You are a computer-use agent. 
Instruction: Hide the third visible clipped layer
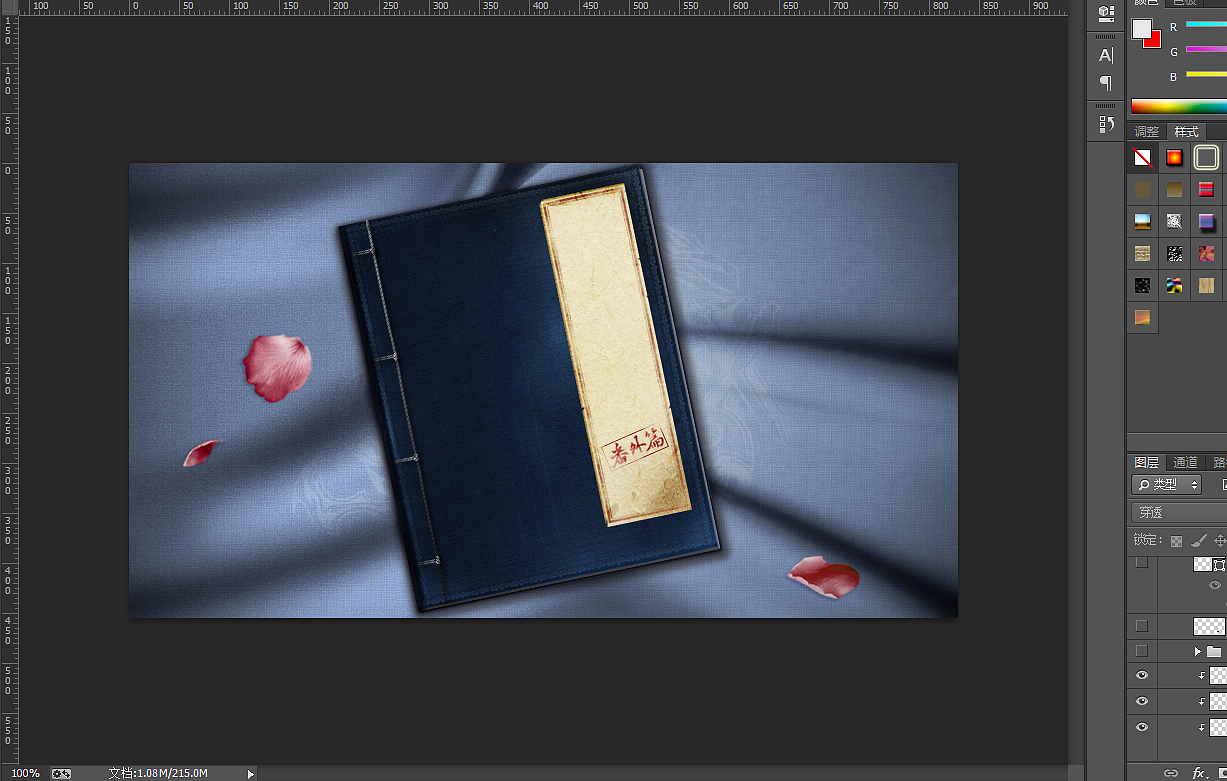click(x=1142, y=728)
